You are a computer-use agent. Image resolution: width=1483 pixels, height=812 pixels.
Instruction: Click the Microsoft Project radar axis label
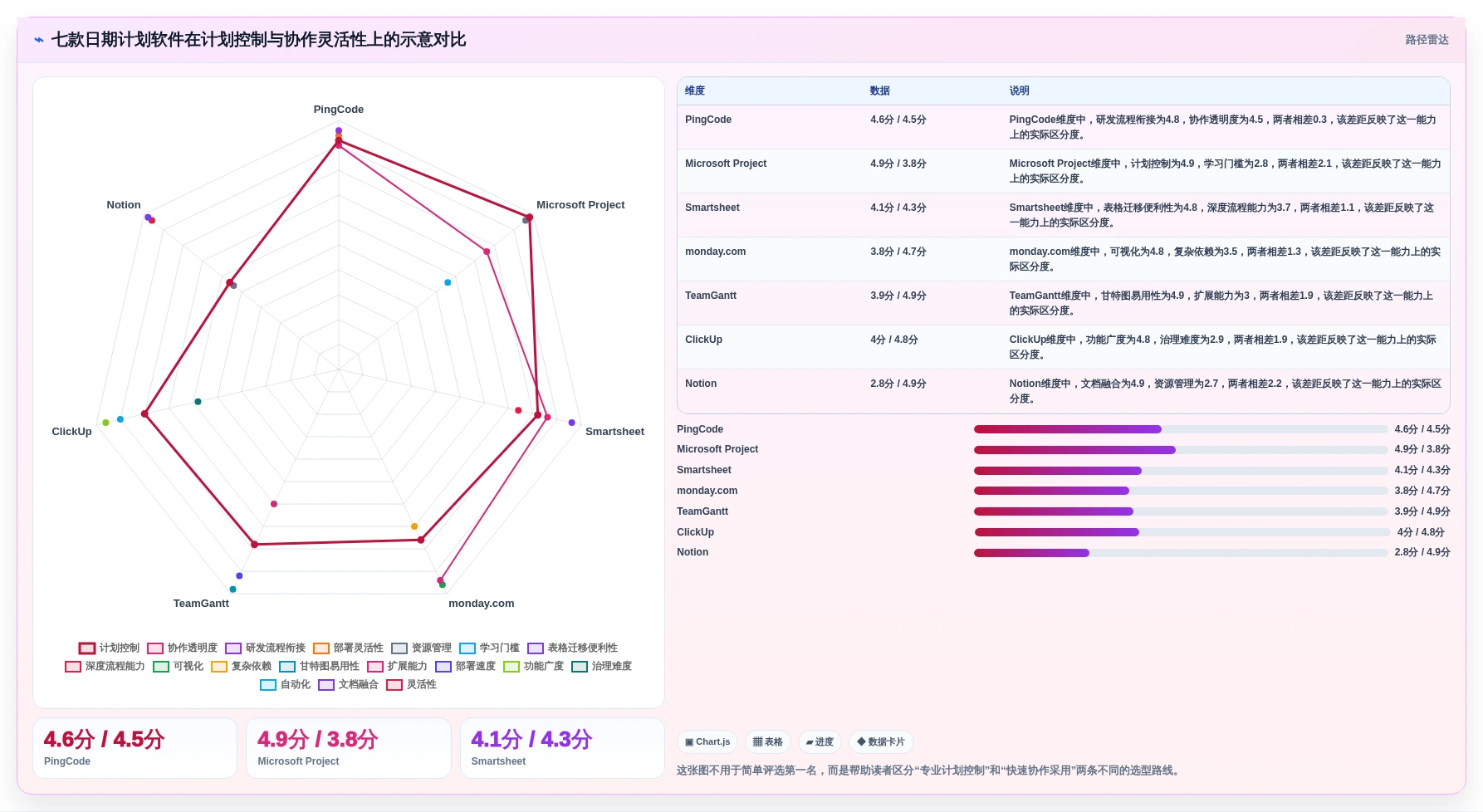click(x=580, y=205)
